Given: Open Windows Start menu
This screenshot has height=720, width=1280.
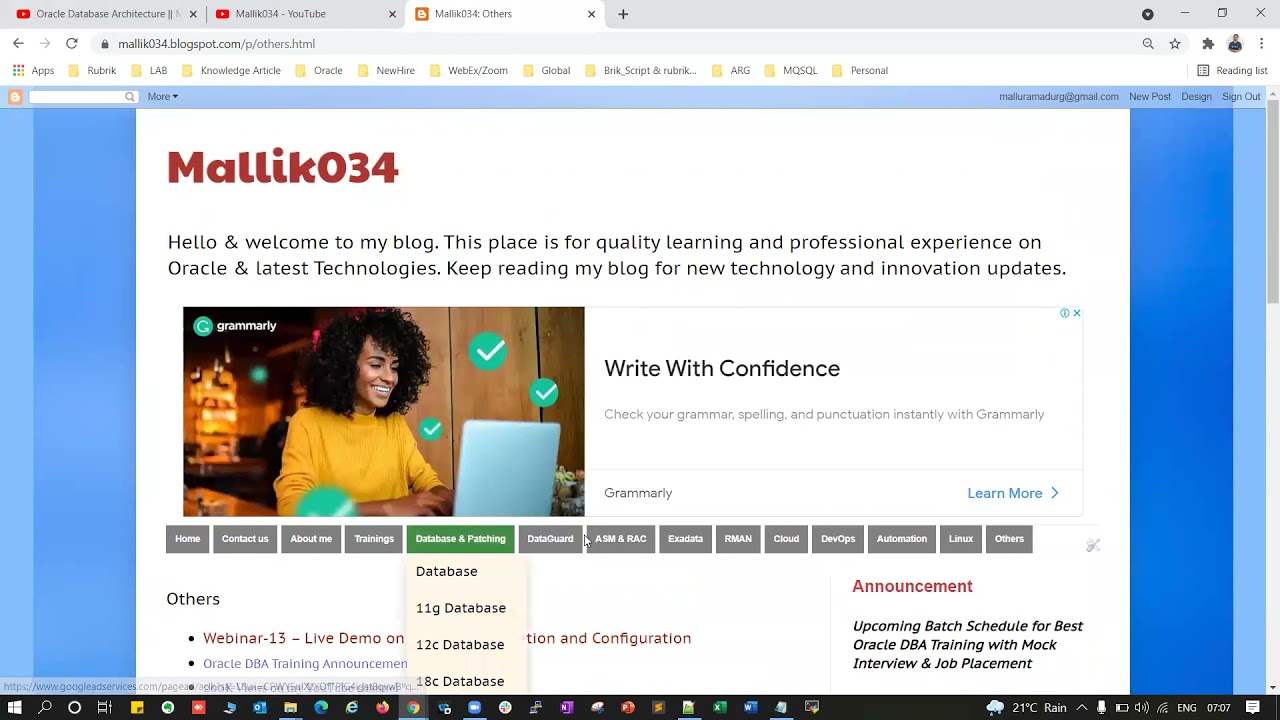Looking at the screenshot, I should click(14, 707).
